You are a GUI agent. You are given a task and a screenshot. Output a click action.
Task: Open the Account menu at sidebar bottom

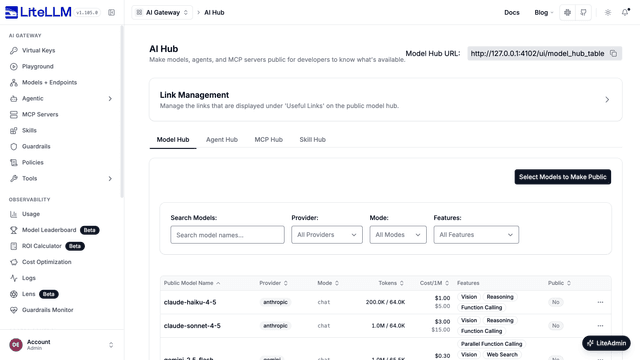click(x=61, y=345)
